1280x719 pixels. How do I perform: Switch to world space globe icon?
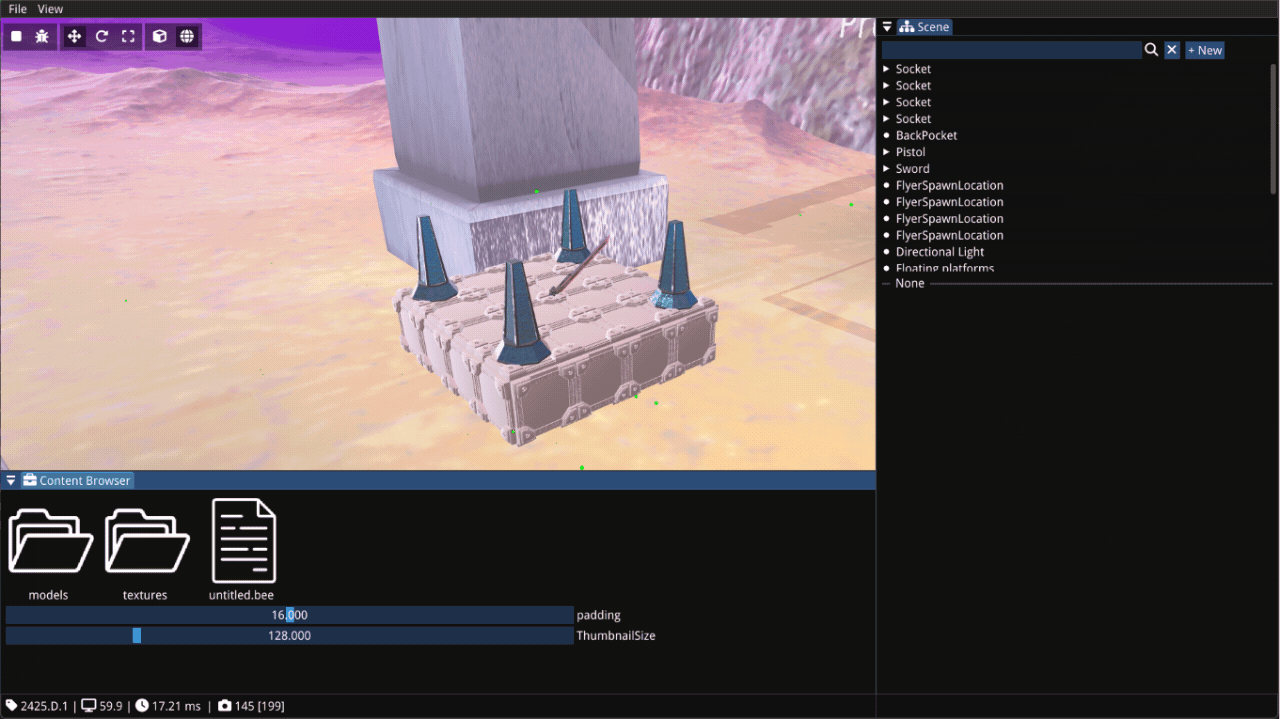(187, 37)
